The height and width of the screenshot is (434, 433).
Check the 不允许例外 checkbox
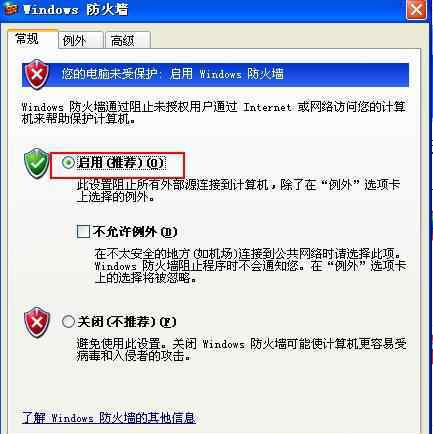[83, 231]
